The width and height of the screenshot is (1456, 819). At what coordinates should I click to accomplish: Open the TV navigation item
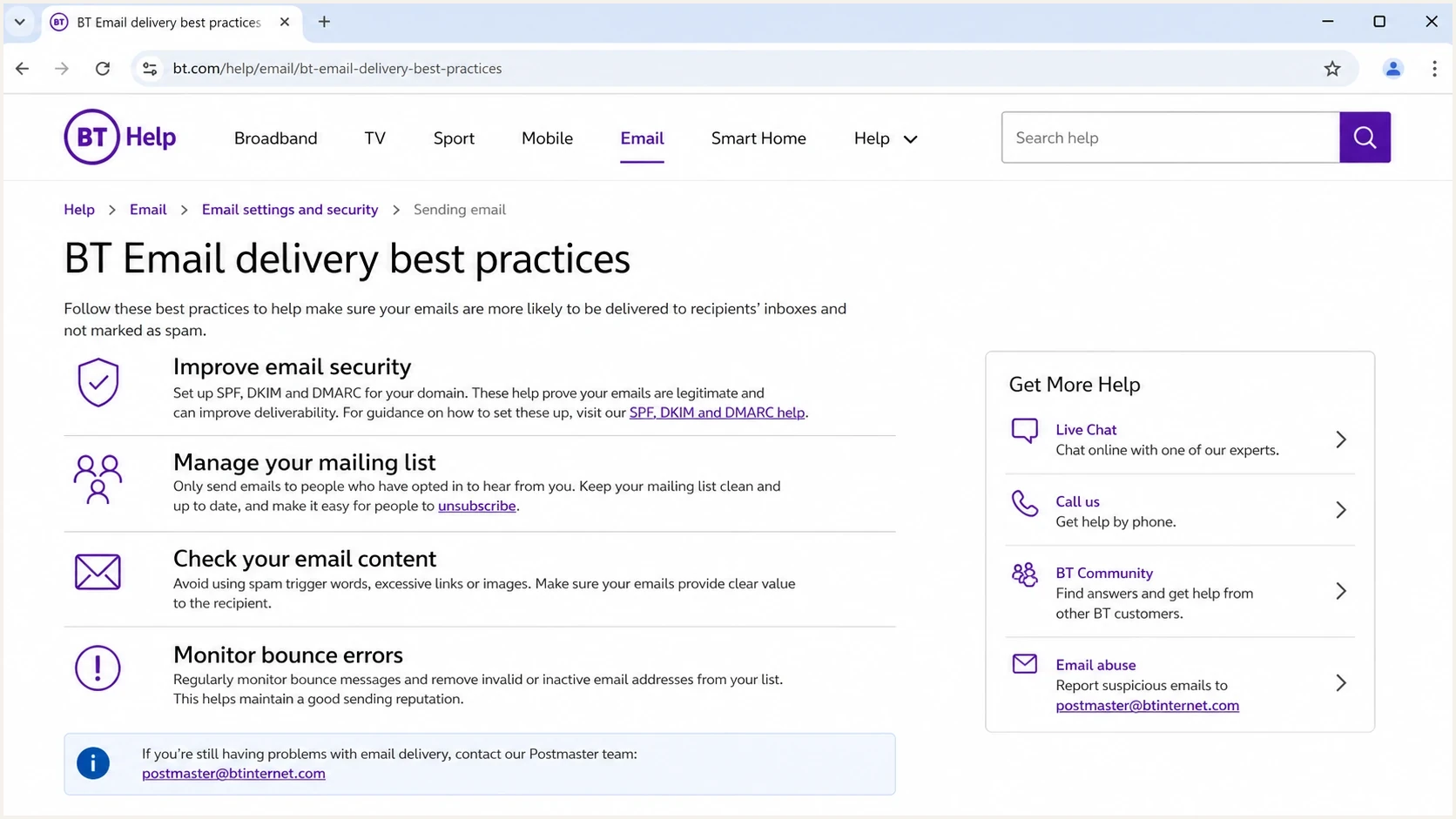374,138
